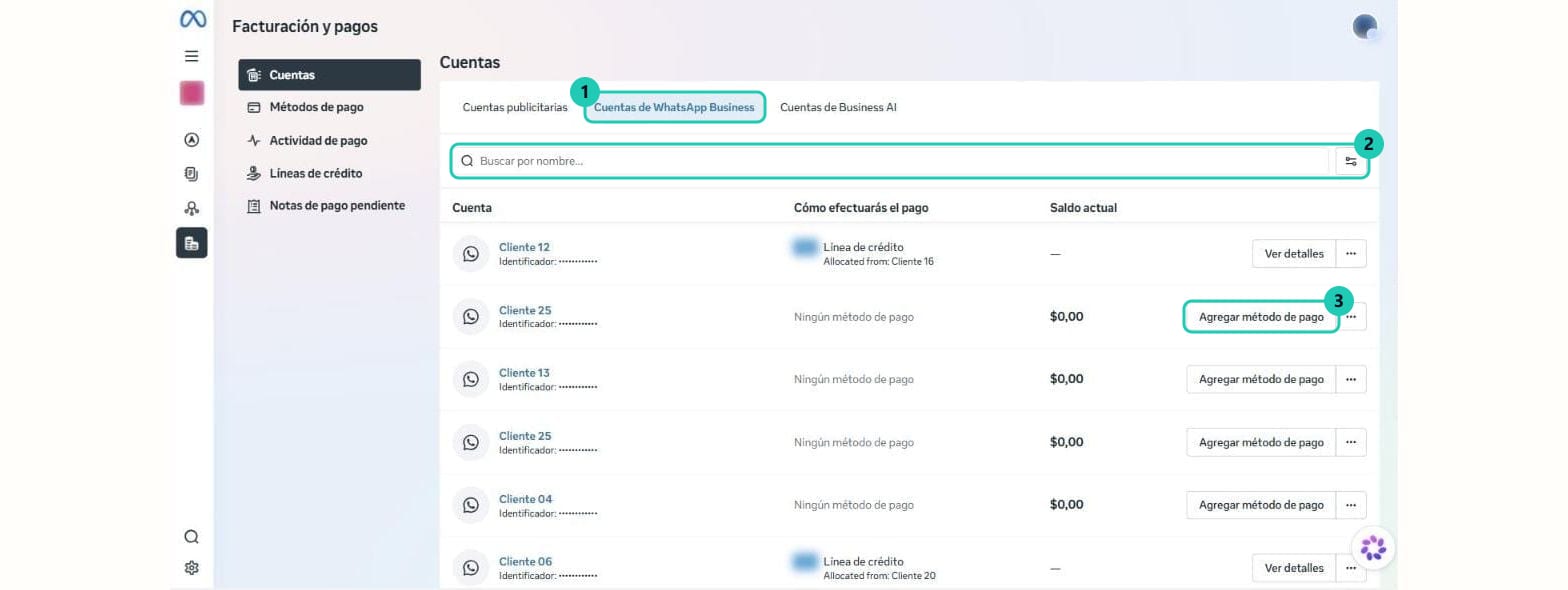Viewport: 1568px width, 590px height.
Task: Click the active billing icon in sidebar
Action: point(192,243)
